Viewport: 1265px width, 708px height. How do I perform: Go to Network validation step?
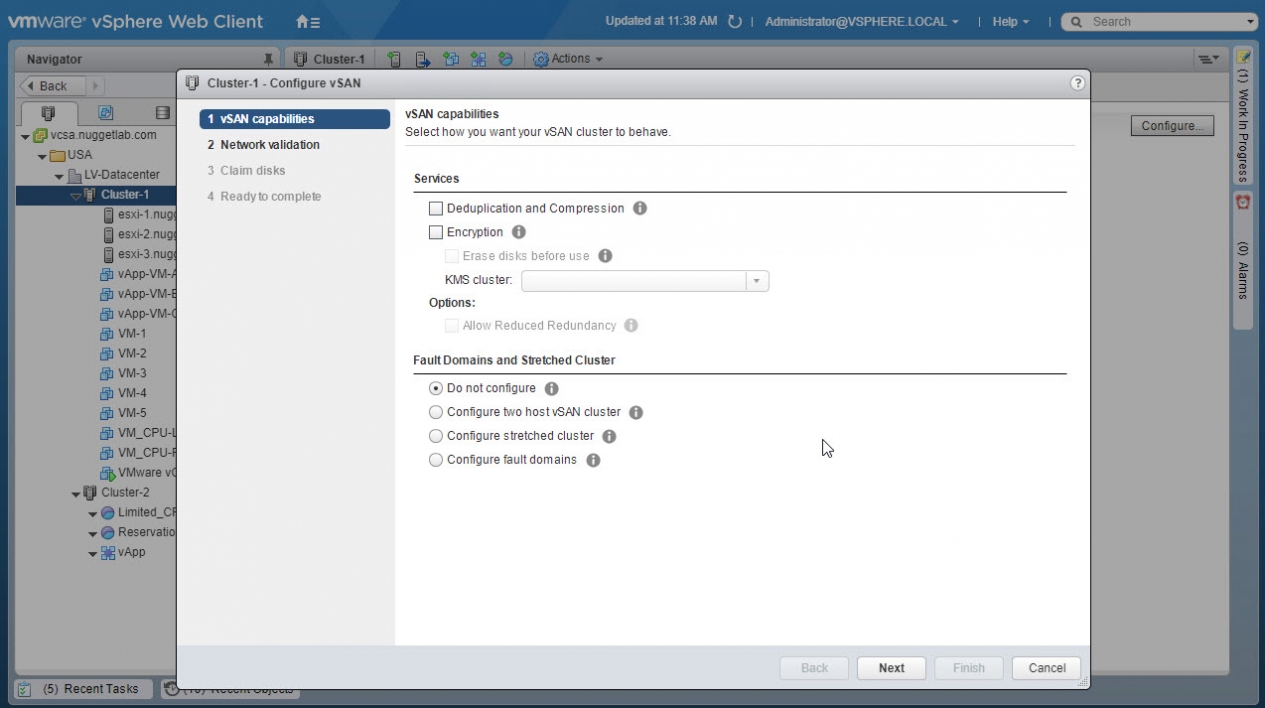point(270,145)
